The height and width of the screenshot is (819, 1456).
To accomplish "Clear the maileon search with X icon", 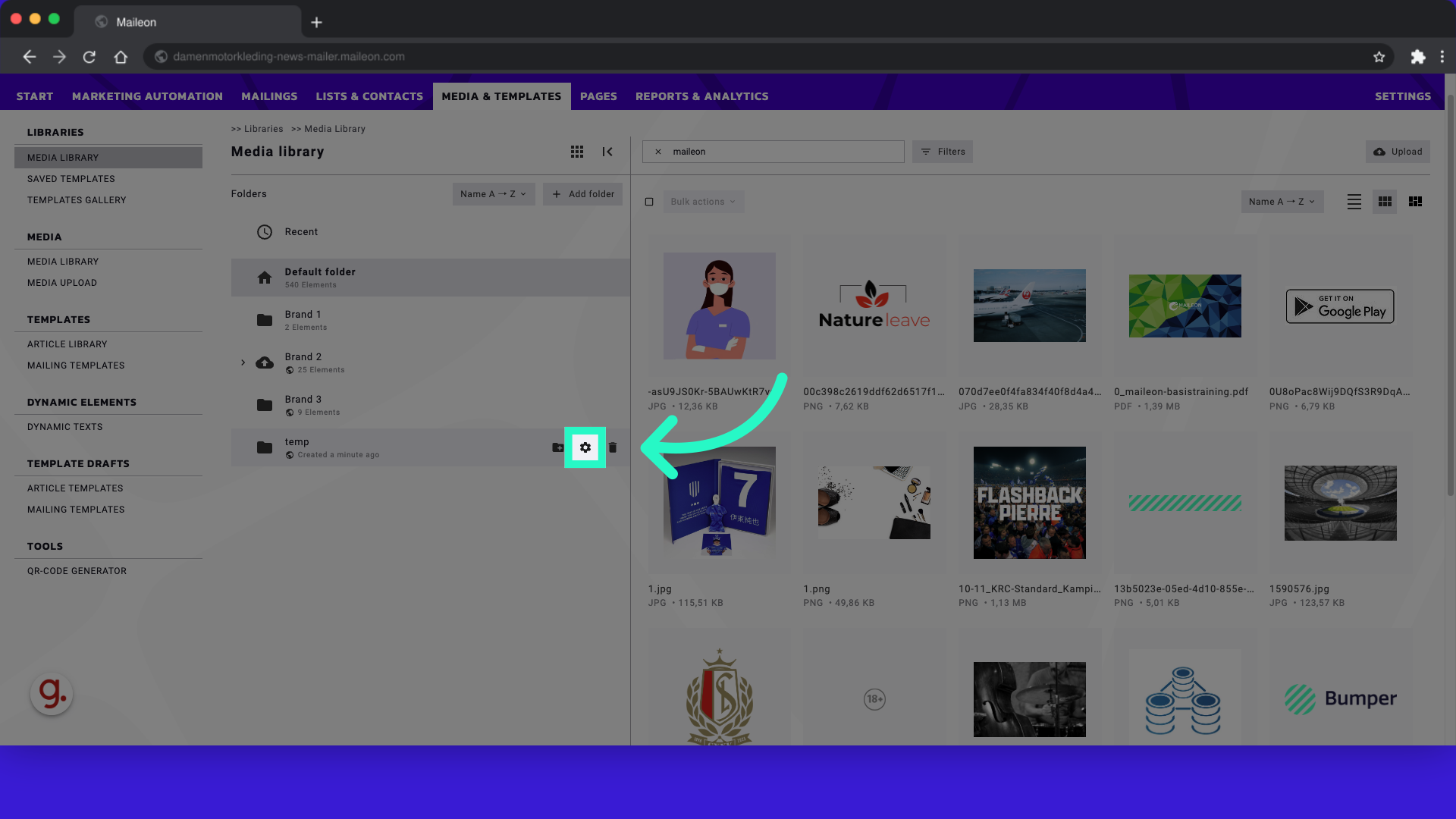I will click(658, 152).
